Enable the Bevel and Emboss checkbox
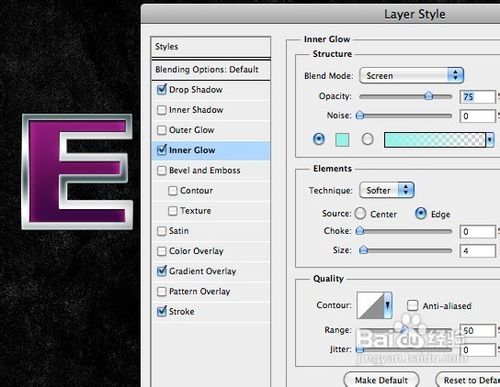 tap(162, 170)
